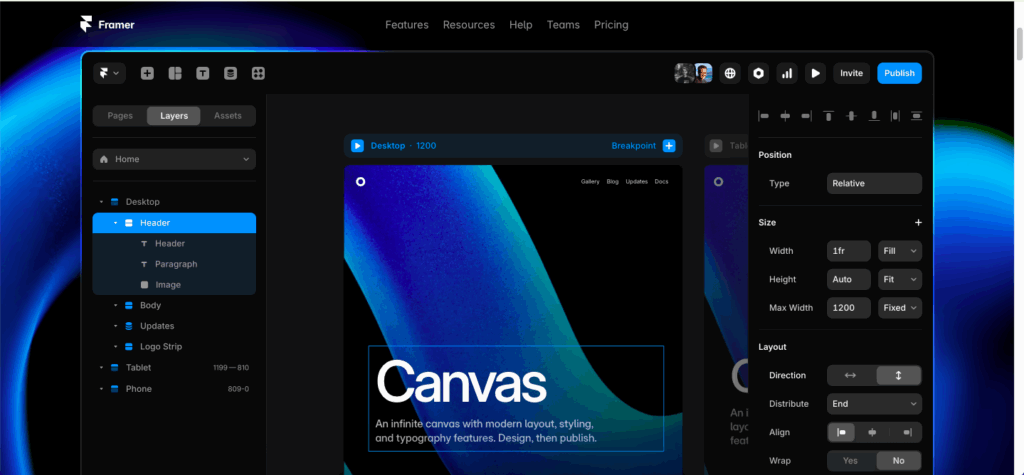Open the Pricing menu item
1024x475 pixels.
(611, 25)
